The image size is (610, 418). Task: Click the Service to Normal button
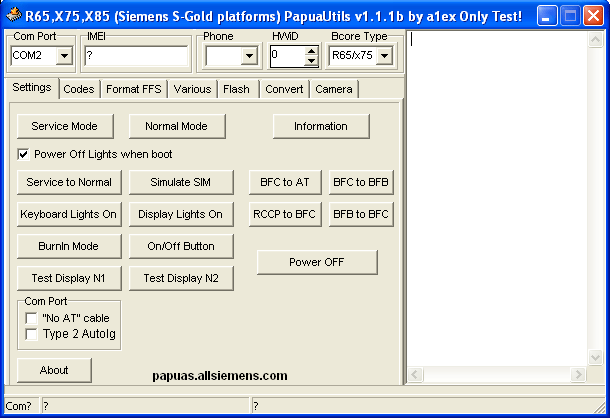point(69,182)
